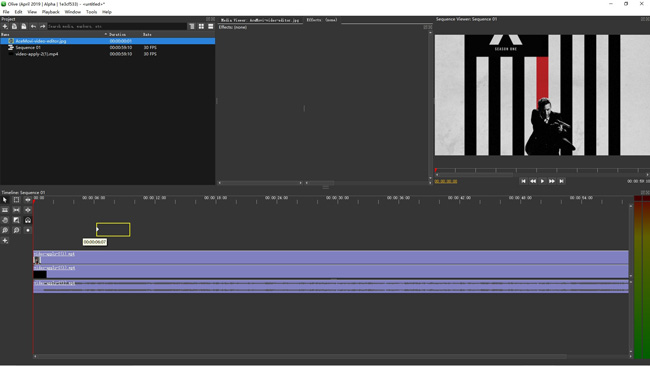The image size is (650, 366).
Task: Click the timeline Zoom Out magnifier
Action: point(16,230)
